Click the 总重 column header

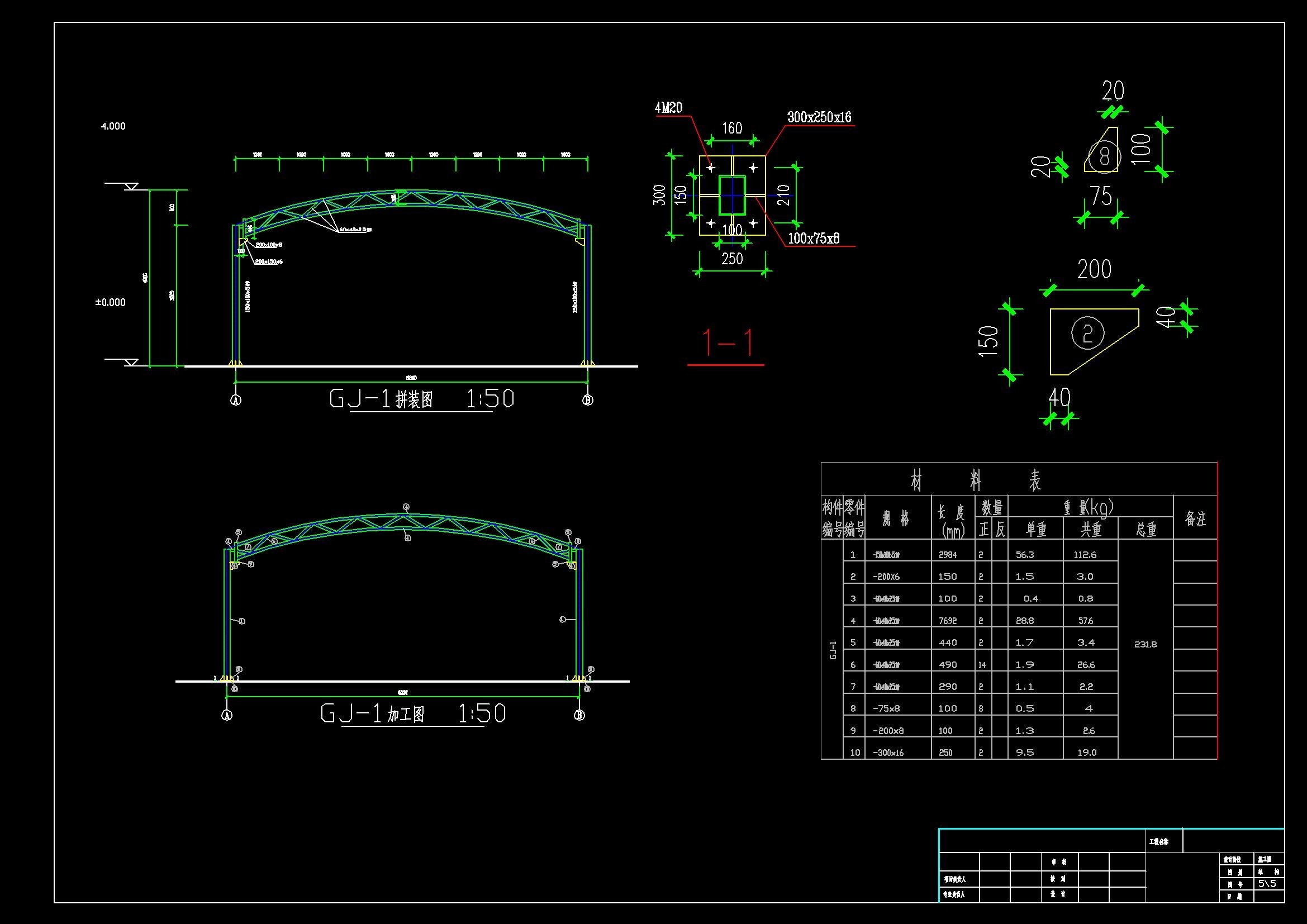(x=1146, y=530)
